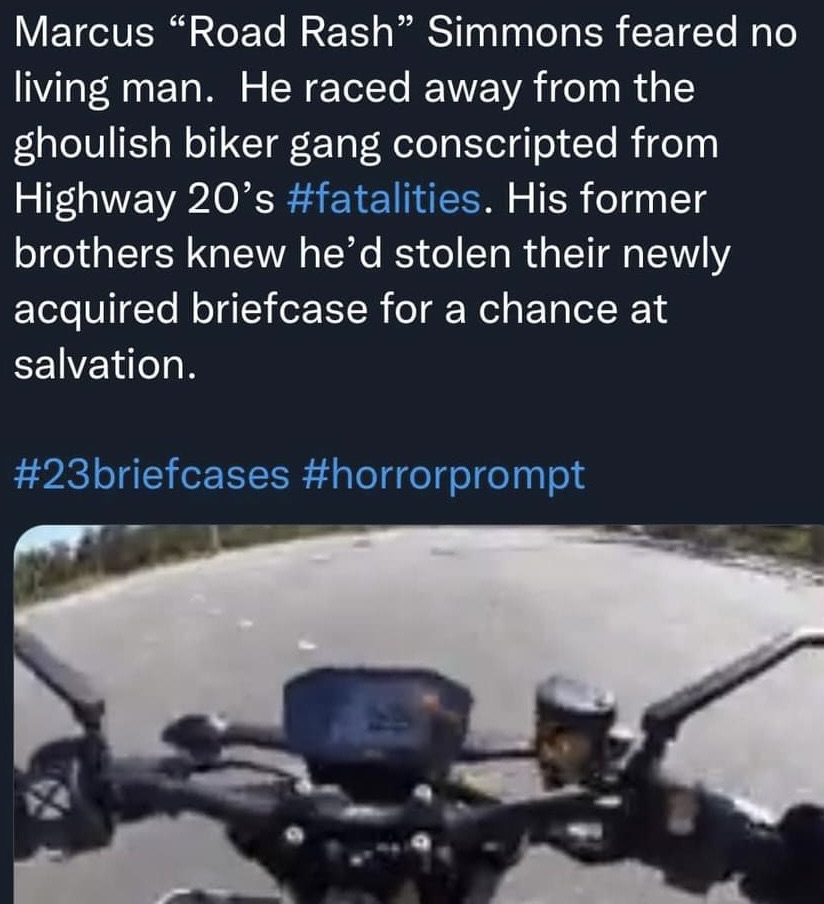Click the word "salvation." ending the tweet
The height and width of the screenshot is (904, 824).
tap(105, 364)
